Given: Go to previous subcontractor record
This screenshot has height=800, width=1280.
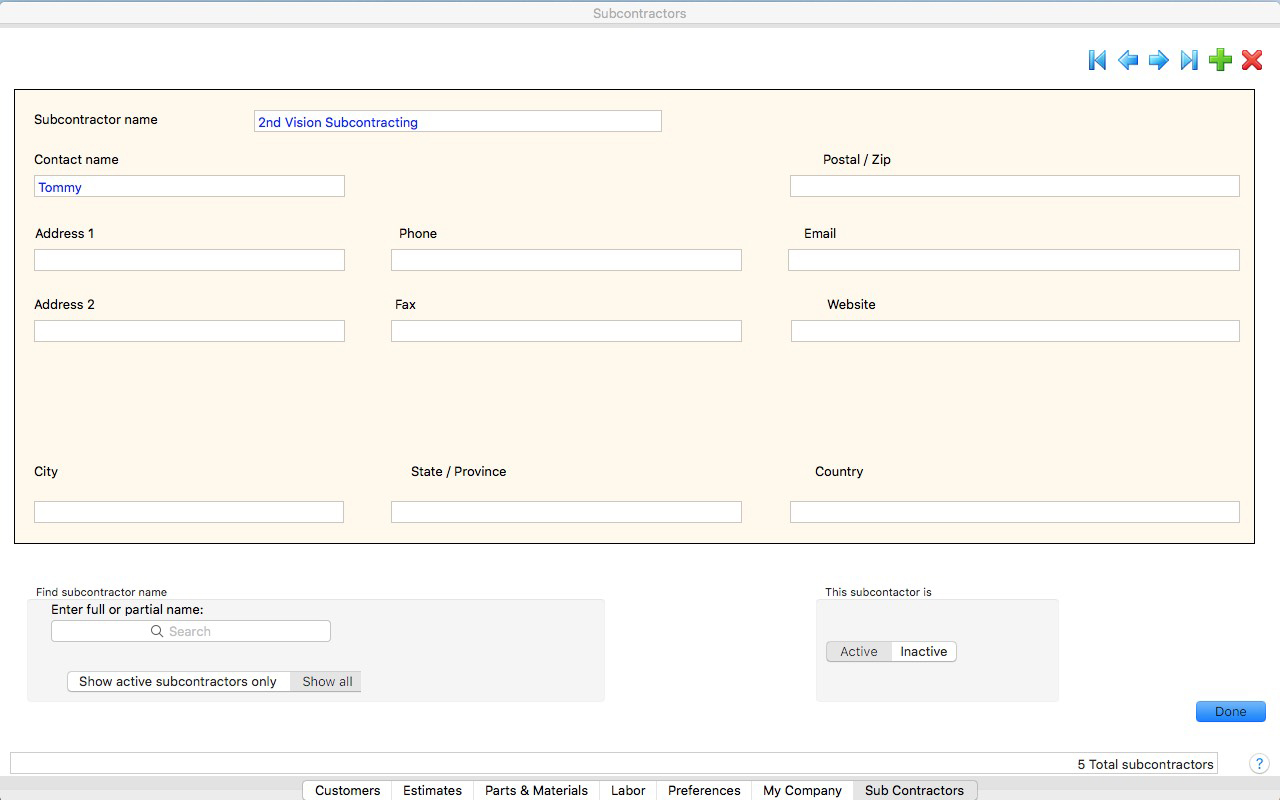Looking at the screenshot, I should point(1128,60).
